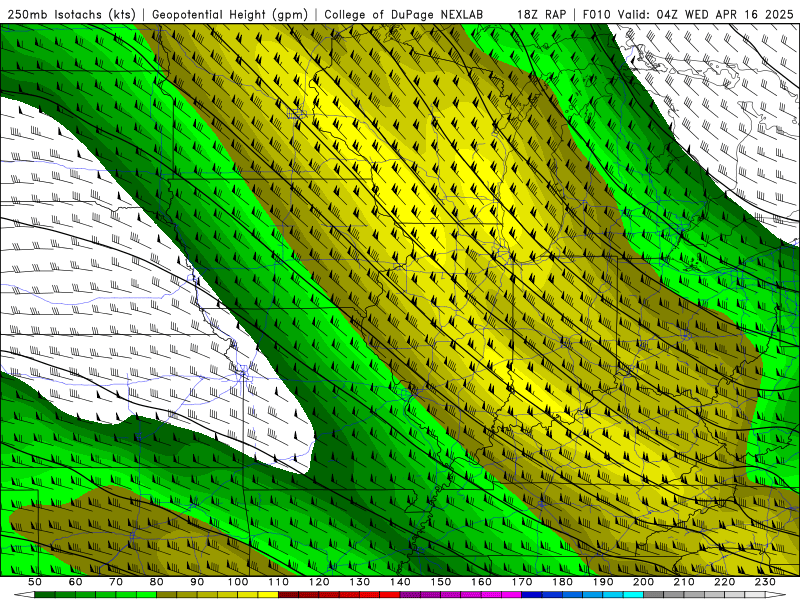Click the 110 label on the colorbar
800x600 pixels.
tap(279, 582)
